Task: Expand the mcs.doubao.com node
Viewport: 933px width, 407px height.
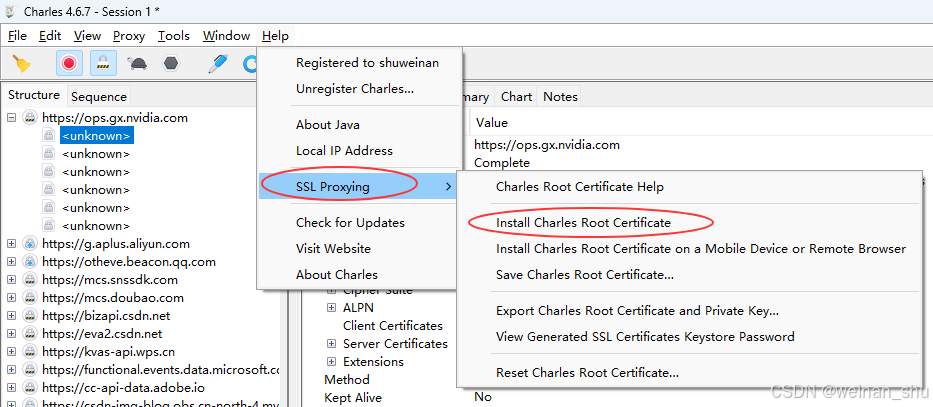Action: 11,298
